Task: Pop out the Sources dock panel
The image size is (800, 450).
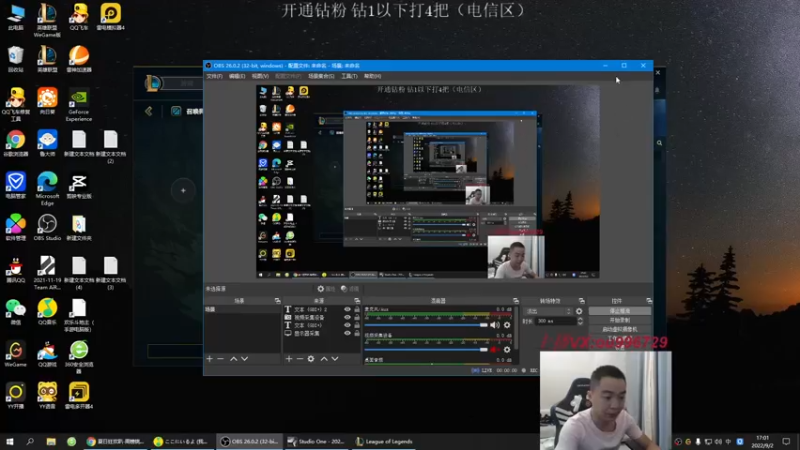Action: point(357,301)
